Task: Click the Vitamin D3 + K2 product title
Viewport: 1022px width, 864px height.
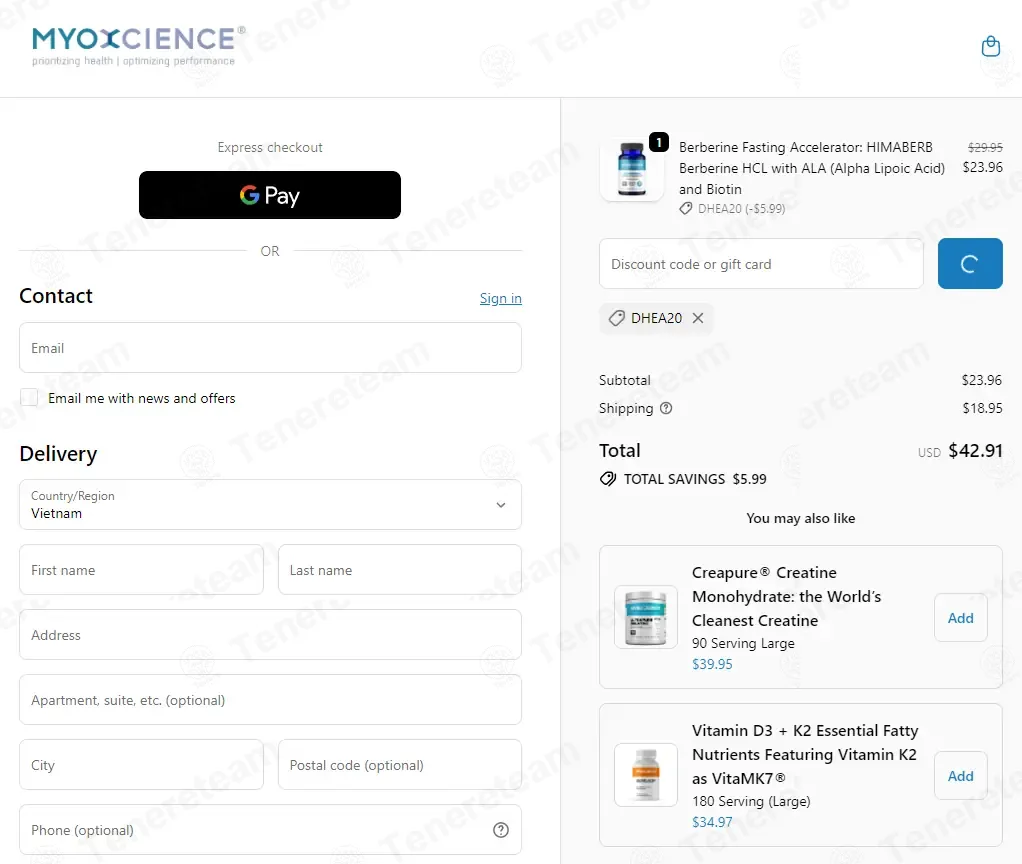Action: click(x=805, y=755)
